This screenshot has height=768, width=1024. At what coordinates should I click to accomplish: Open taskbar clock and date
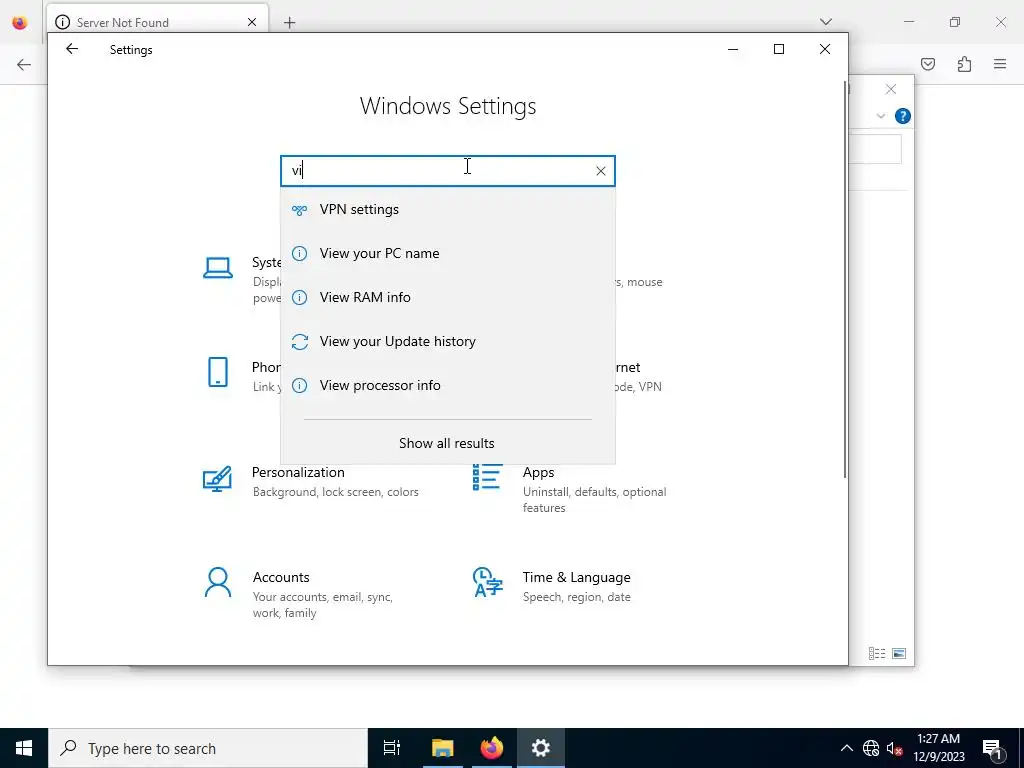[938, 748]
